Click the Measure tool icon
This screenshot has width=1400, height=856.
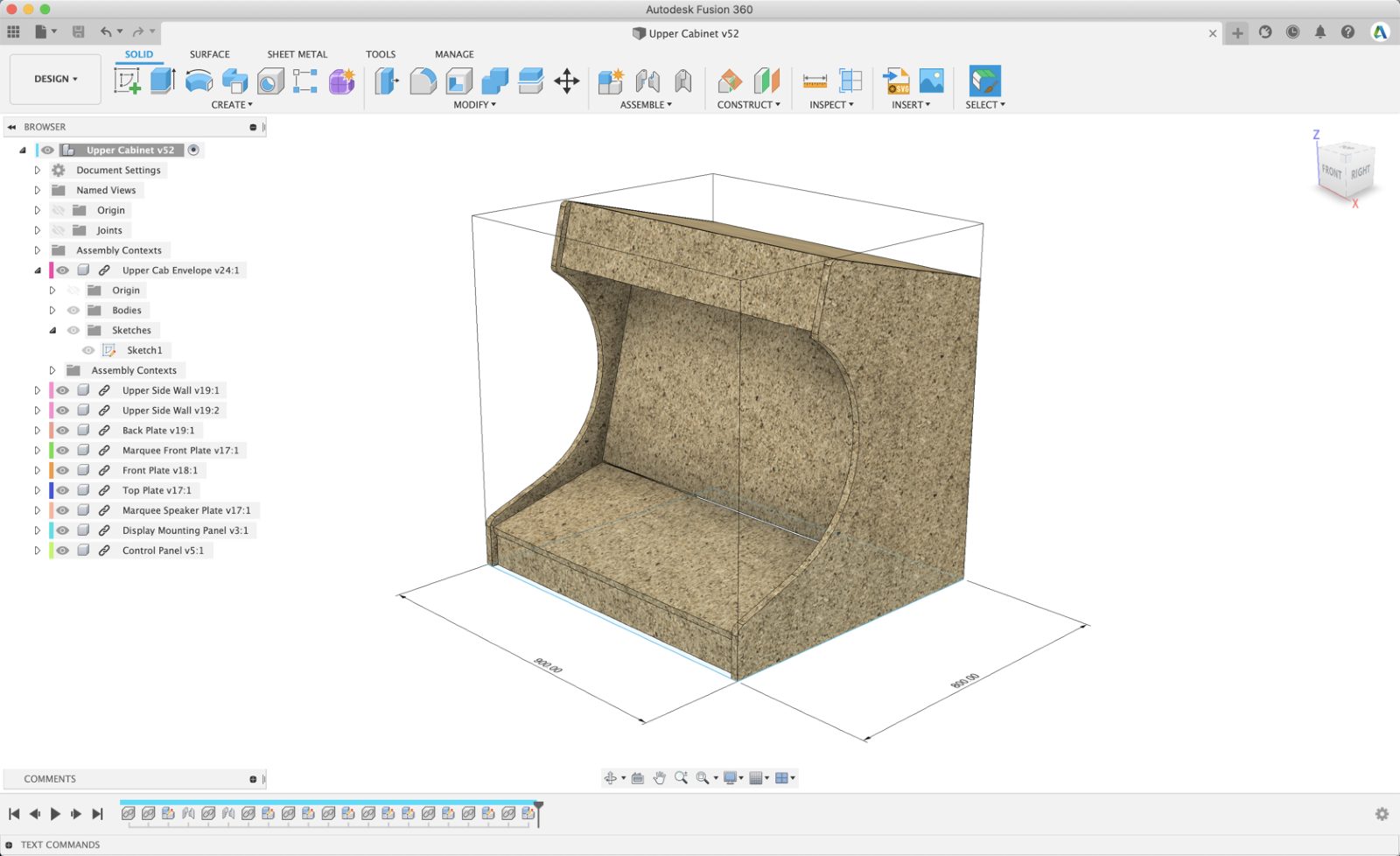(x=815, y=81)
